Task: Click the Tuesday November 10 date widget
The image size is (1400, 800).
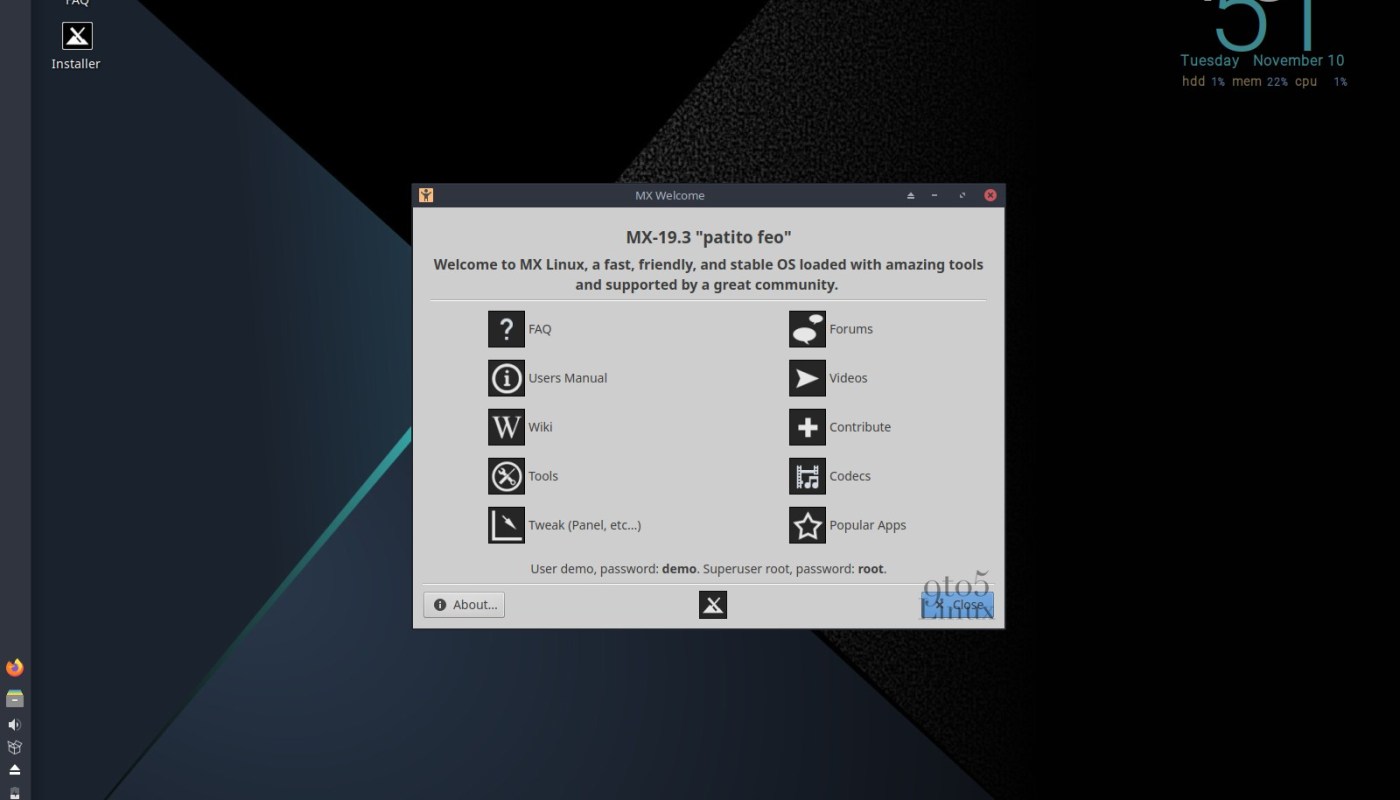Action: 1262,61
